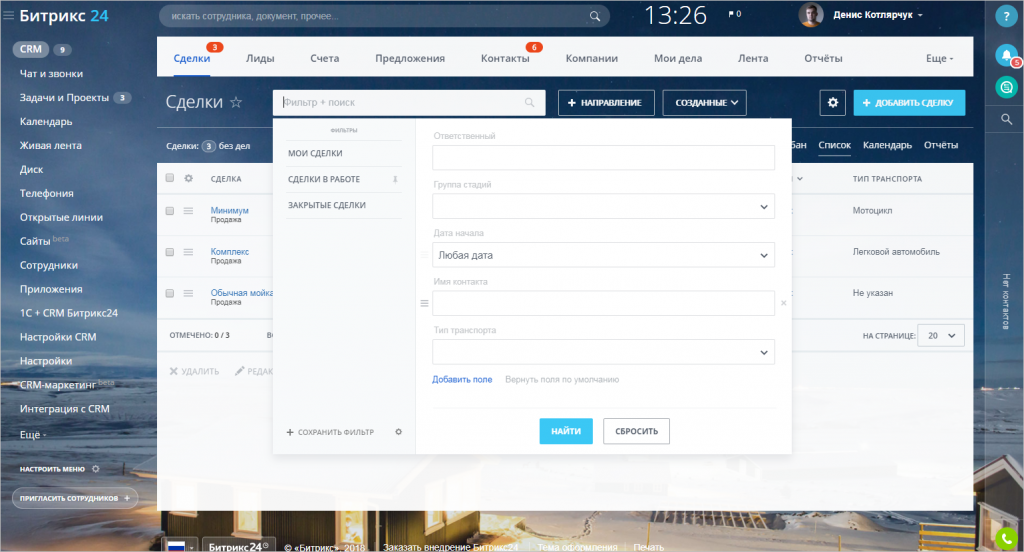Open the Еще dropdown in CRM tabs

click(x=939, y=58)
